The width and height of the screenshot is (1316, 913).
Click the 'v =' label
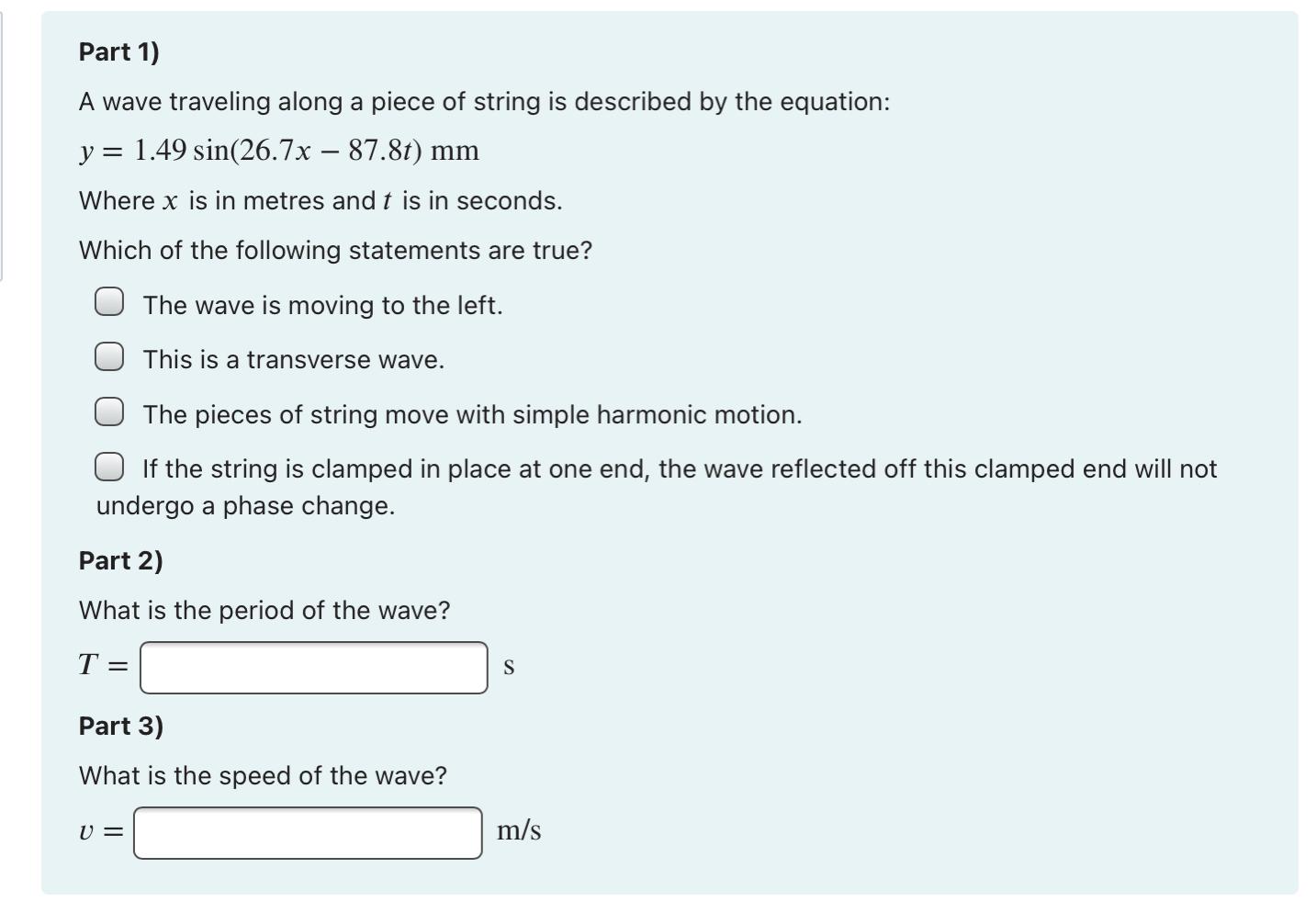[101, 831]
